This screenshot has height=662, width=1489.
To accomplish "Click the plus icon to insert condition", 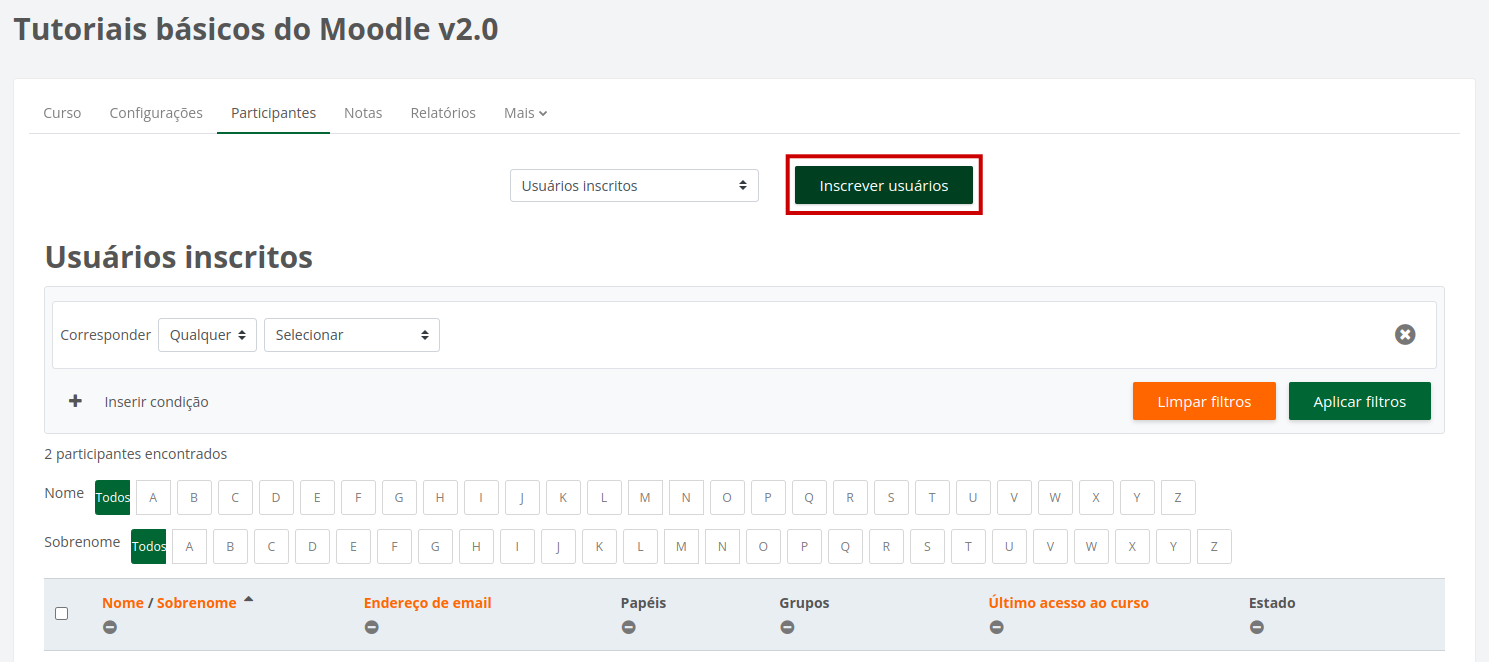I will [x=75, y=401].
